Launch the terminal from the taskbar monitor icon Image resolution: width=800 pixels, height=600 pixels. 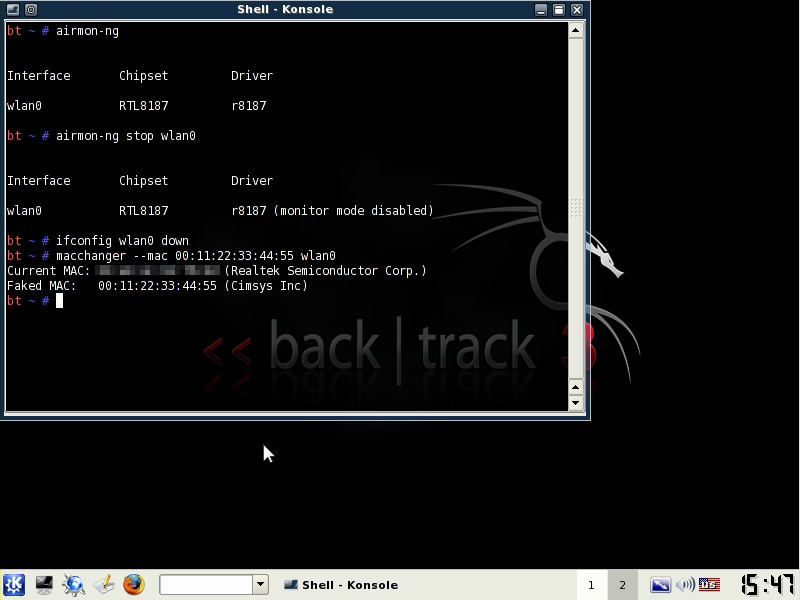[x=44, y=585]
